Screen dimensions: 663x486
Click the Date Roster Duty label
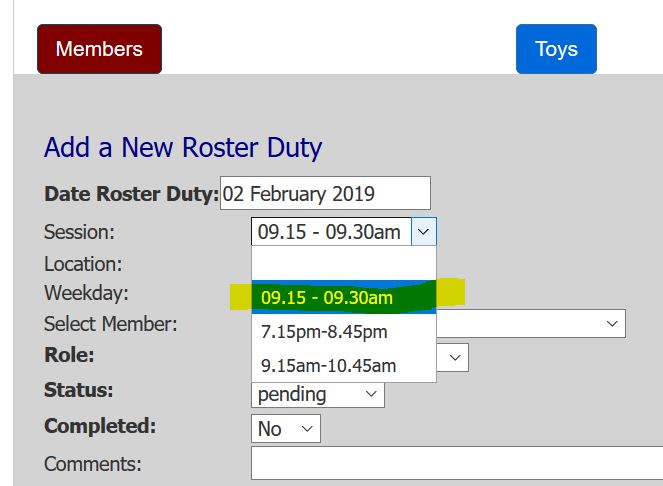click(x=131, y=194)
